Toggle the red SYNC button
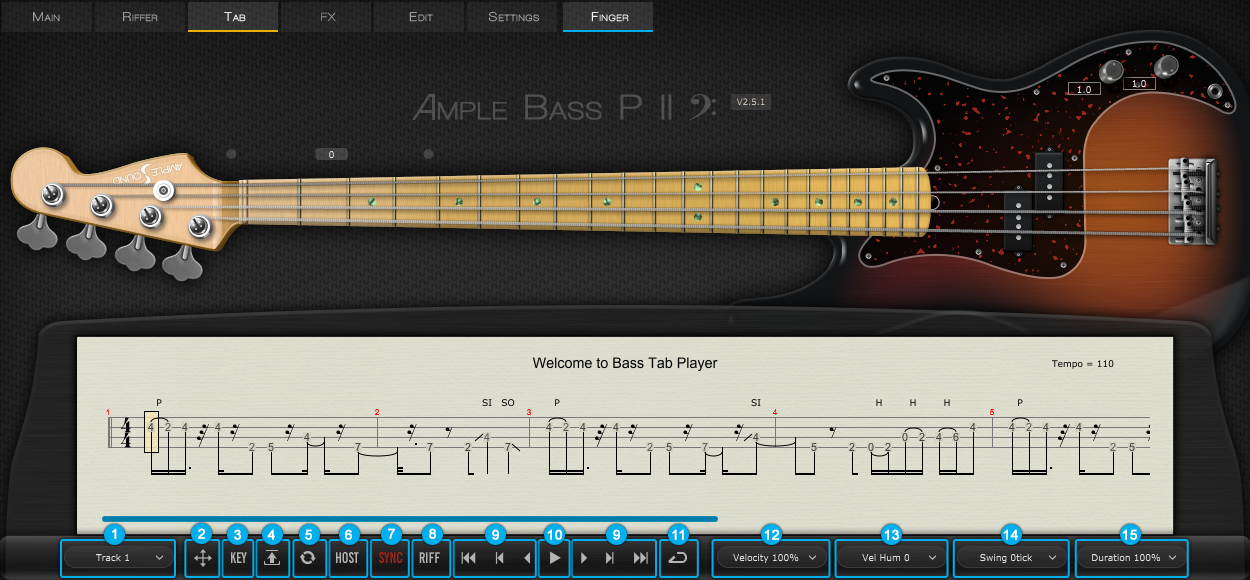This screenshot has width=1250, height=580. [x=389, y=558]
